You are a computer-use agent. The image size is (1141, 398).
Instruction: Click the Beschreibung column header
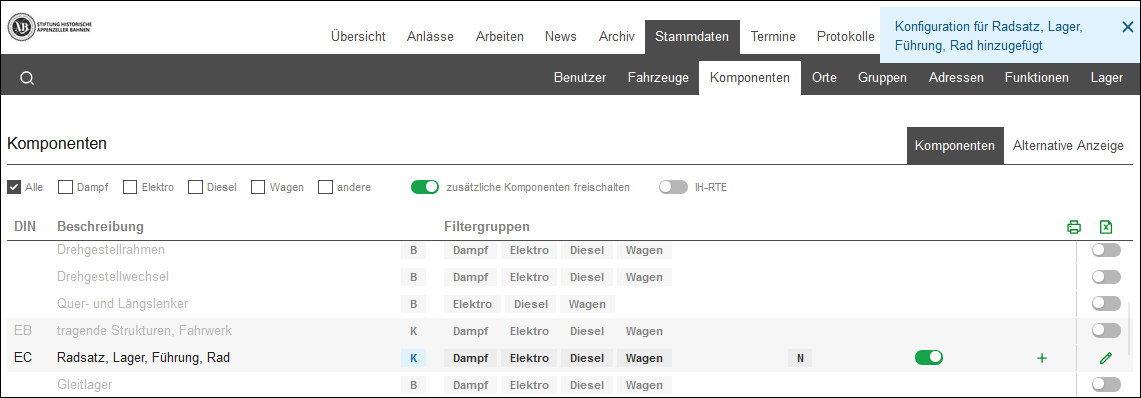(x=100, y=227)
